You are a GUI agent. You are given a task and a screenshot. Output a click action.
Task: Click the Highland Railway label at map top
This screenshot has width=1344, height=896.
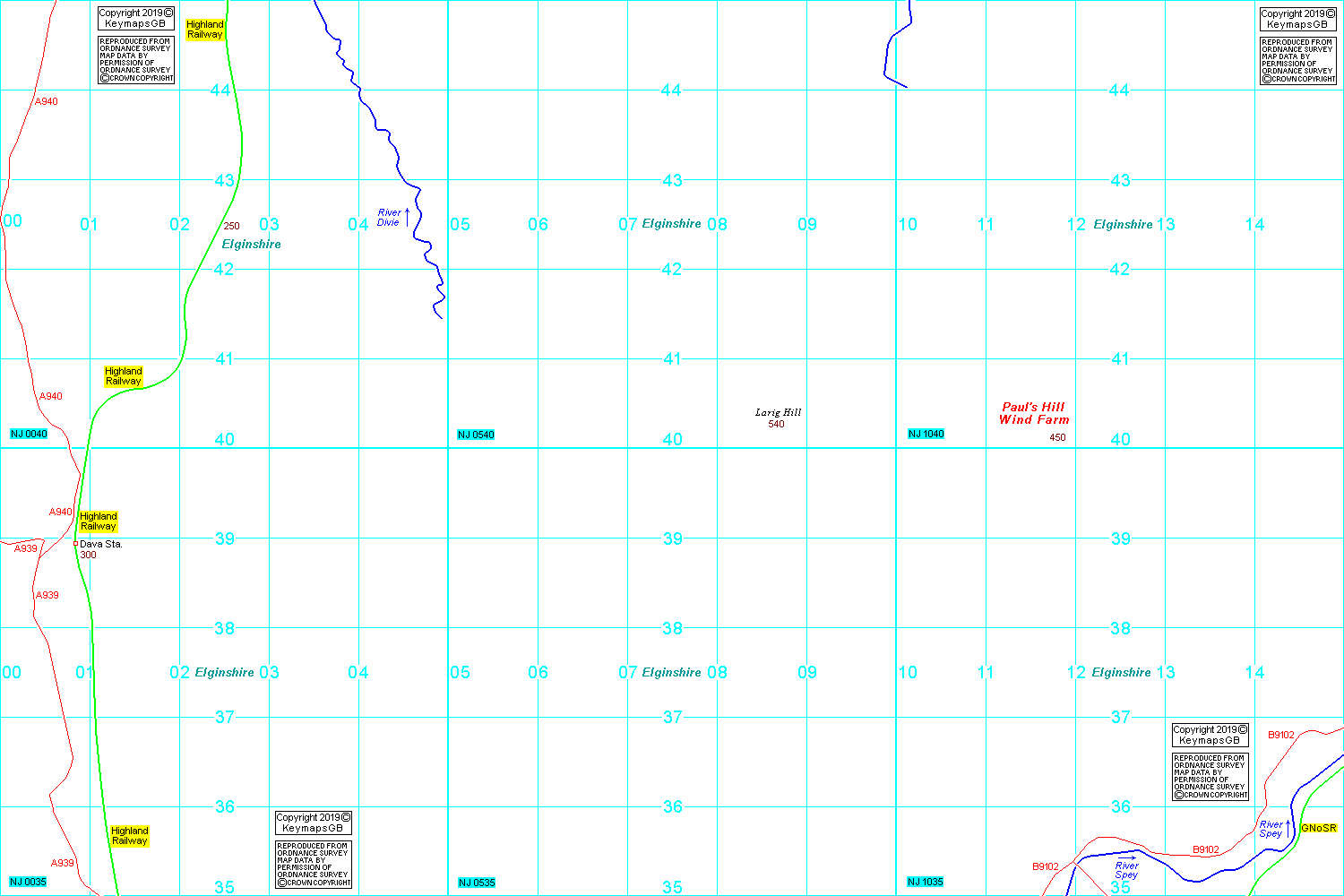coord(204,30)
